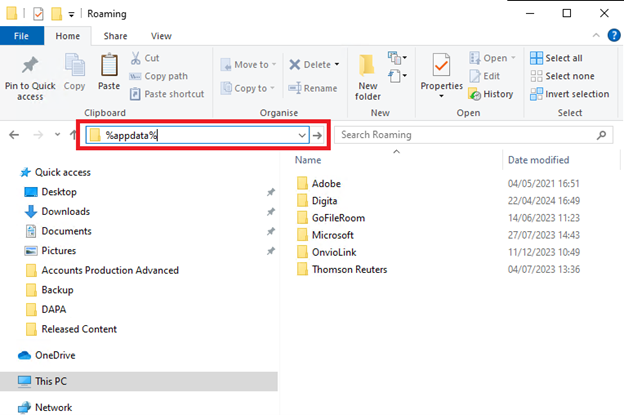Click Invert selection button
The image size is (624, 415).
pos(569,94)
